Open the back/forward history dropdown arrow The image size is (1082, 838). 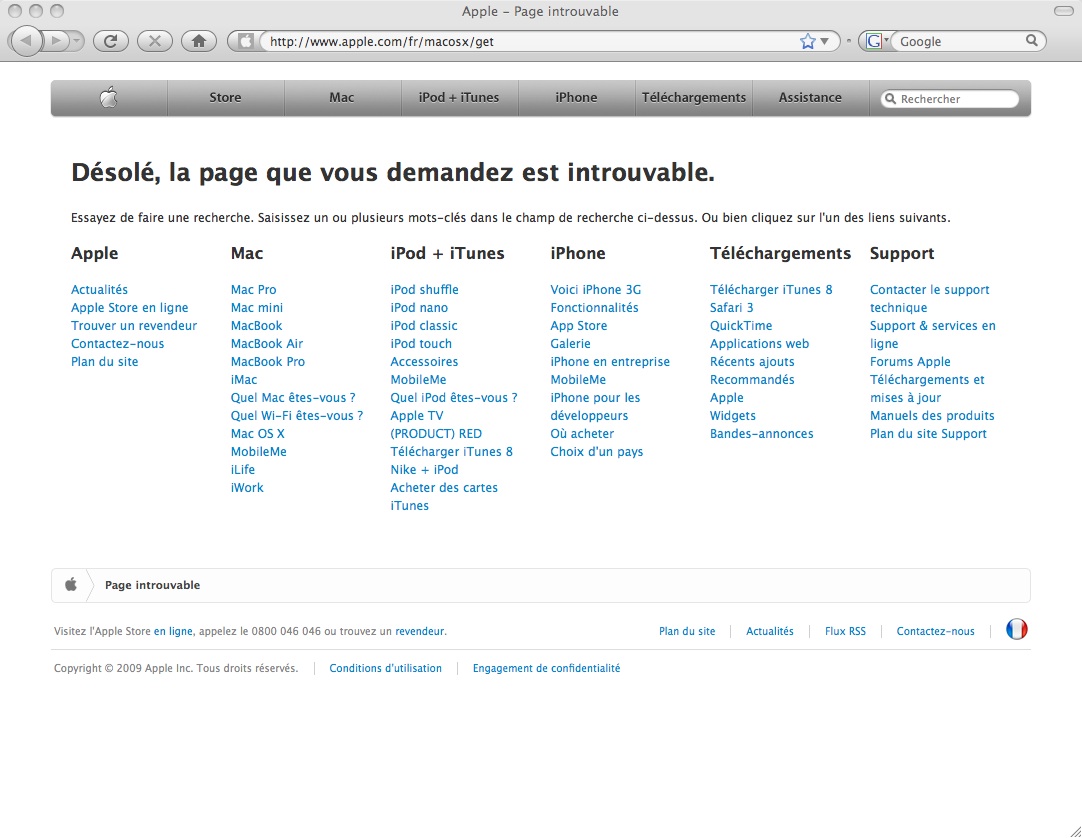click(x=76, y=41)
